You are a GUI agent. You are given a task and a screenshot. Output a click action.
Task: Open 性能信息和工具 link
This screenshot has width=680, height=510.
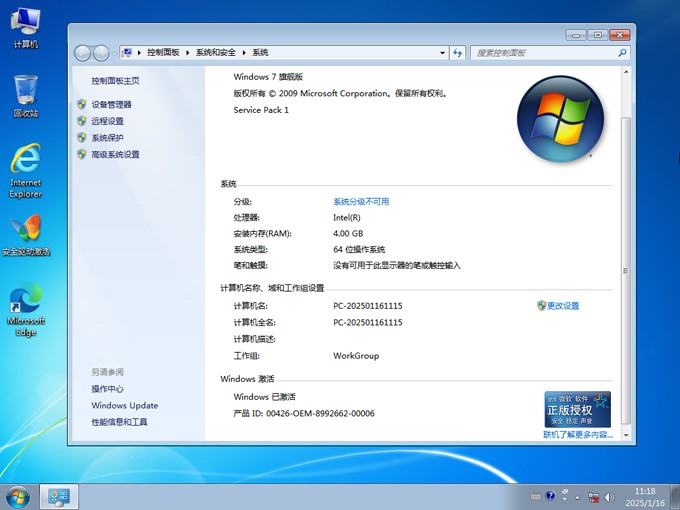(x=119, y=422)
